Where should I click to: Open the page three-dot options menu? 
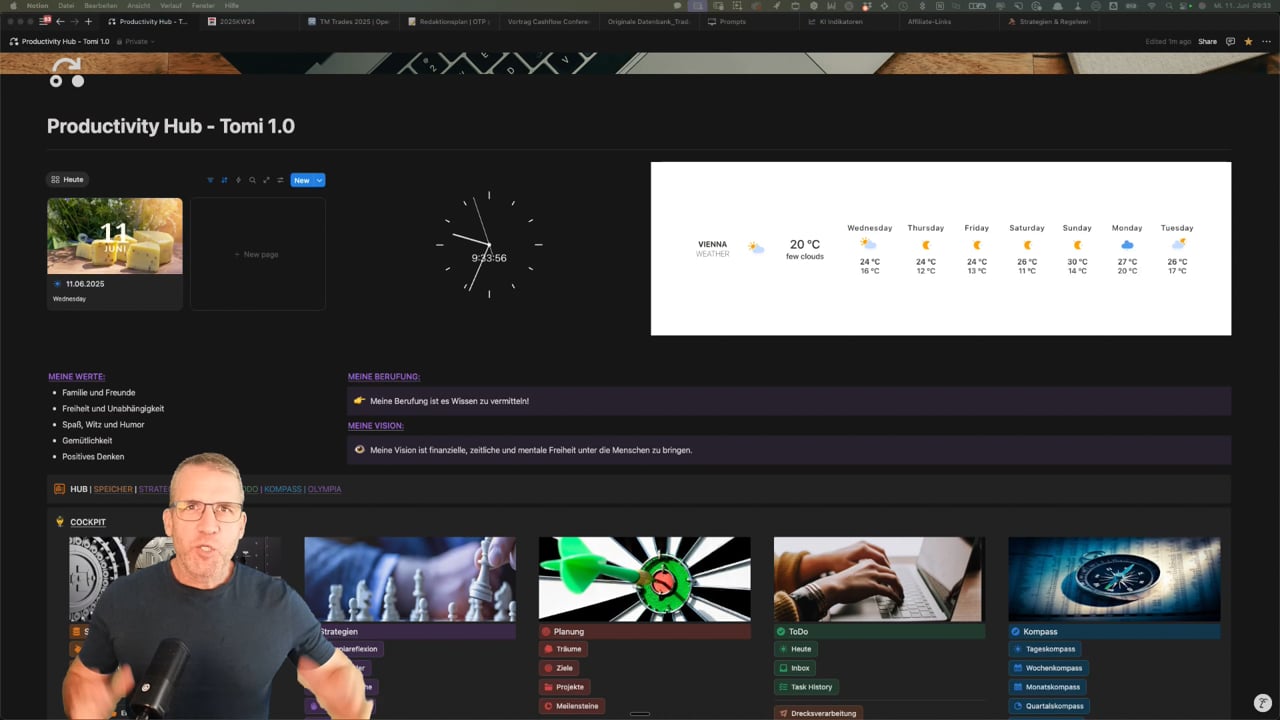click(x=1265, y=42)
